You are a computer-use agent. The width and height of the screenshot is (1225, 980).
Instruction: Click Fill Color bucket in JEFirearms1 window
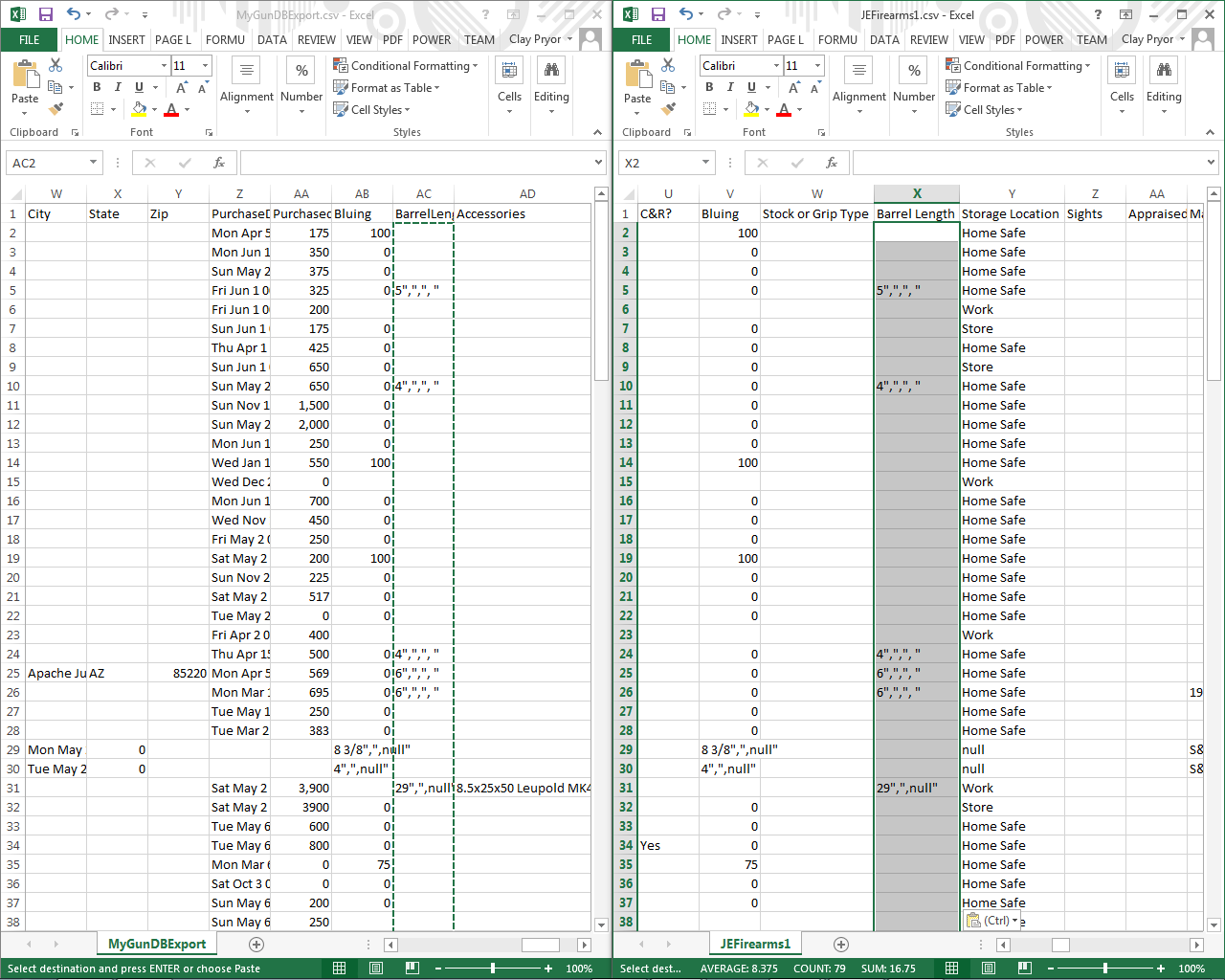(x=752, y=109)
